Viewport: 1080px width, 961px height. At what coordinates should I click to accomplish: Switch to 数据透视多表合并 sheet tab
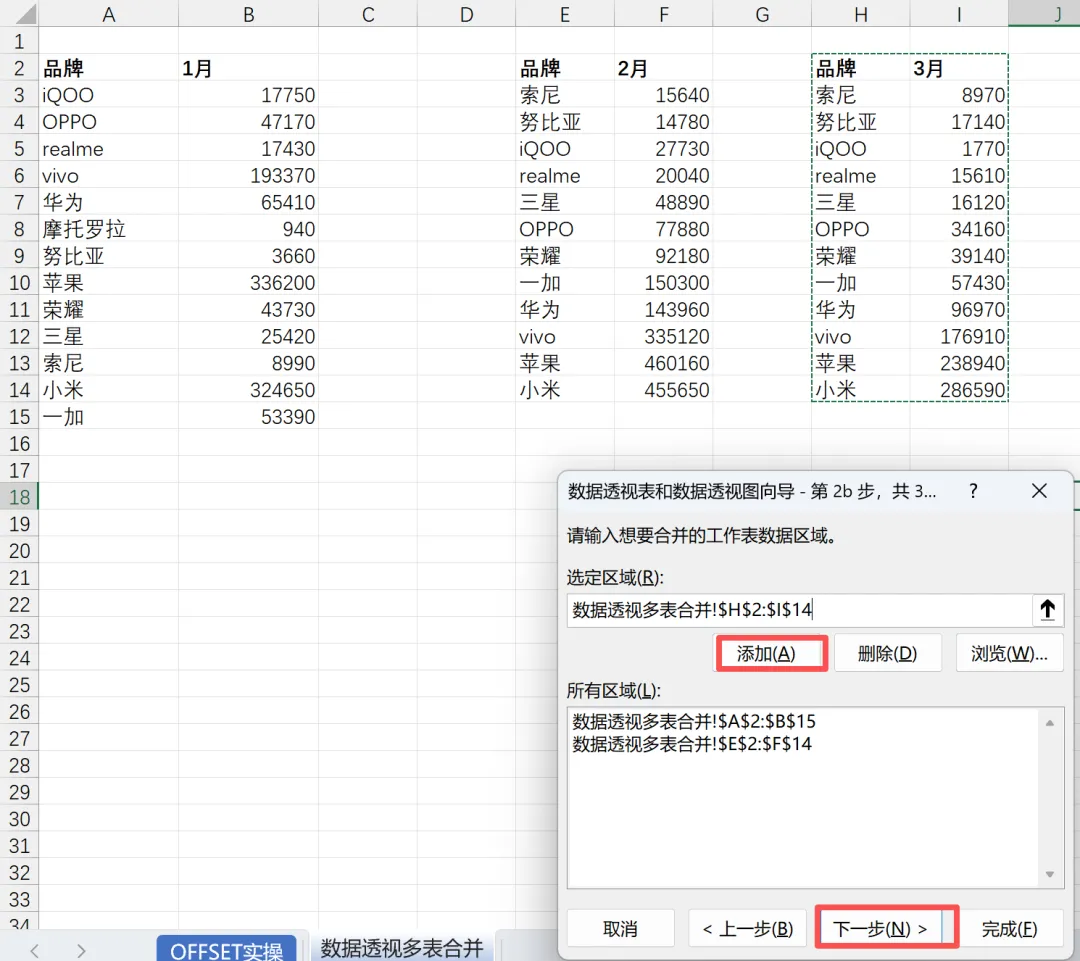(402, 948)
